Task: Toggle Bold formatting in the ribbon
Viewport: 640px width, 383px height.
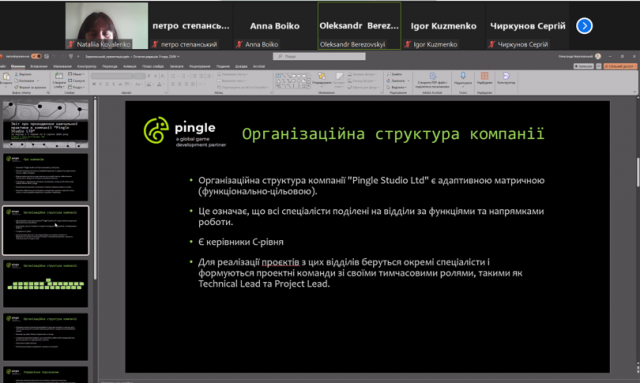Action: click(x=94, y=84)
